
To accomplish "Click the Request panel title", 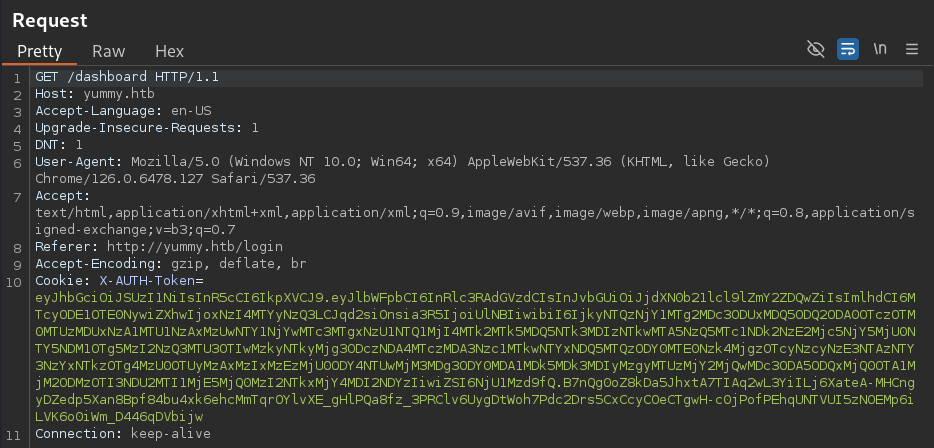I will (x=50, y=20).
